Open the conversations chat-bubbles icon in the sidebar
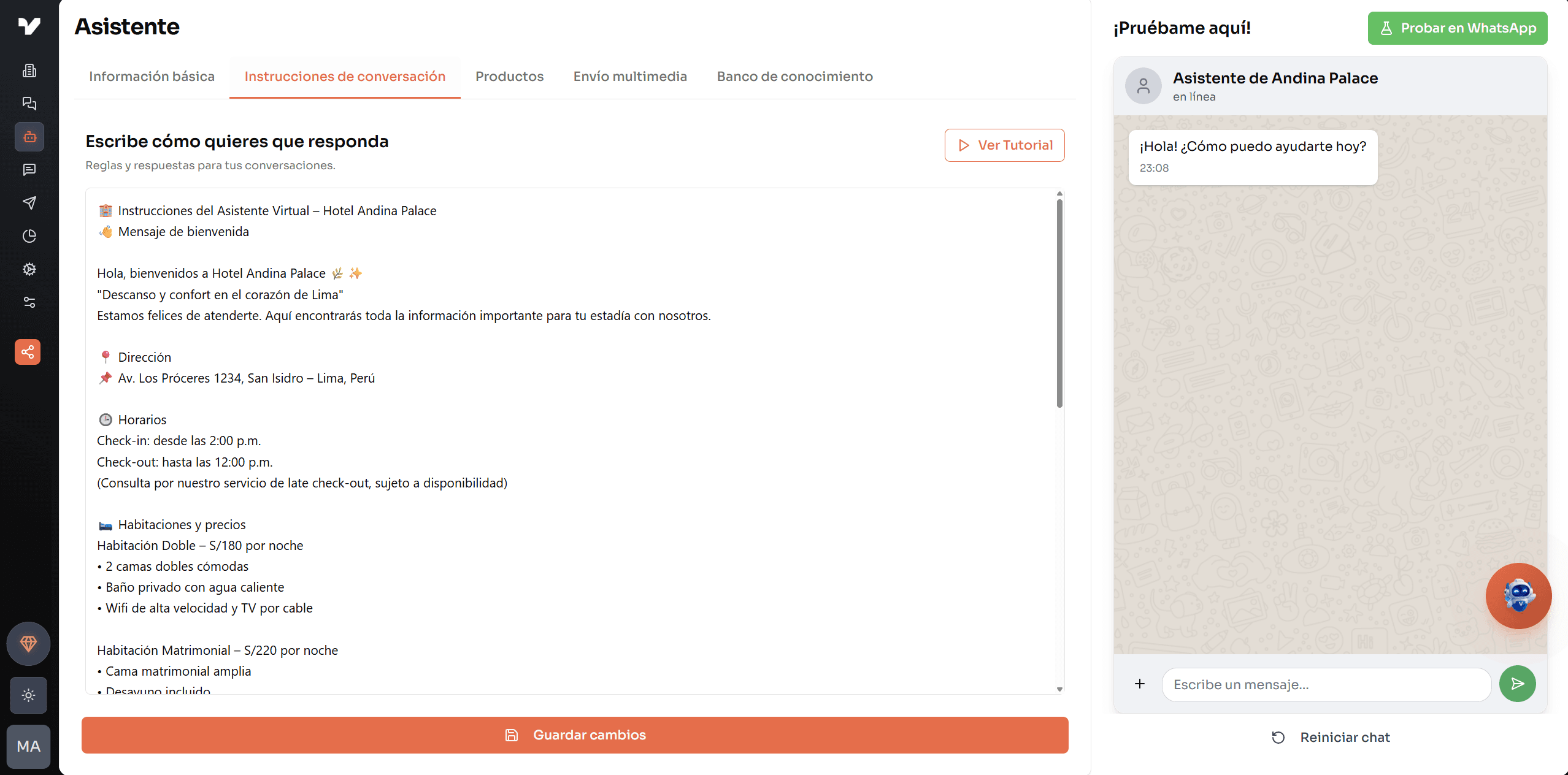The height and width of the screenshot is (775, 1568). click(29, 103)
